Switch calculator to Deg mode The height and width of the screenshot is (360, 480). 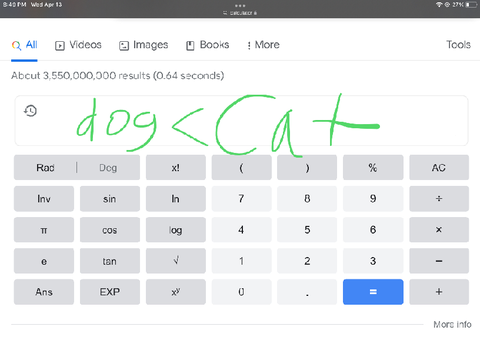108,167
